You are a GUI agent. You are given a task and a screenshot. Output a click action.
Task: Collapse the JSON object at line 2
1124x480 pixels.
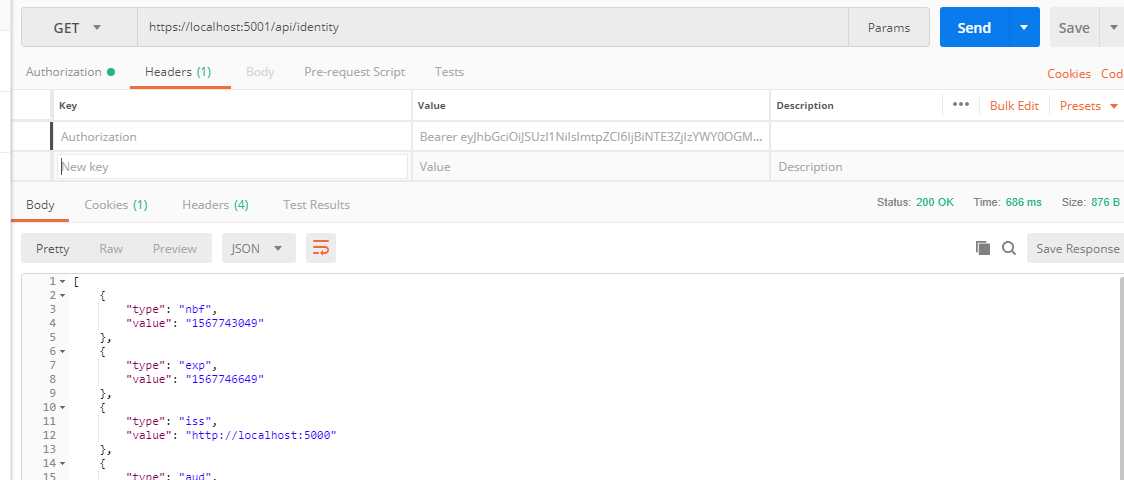(x=63, y=296)
